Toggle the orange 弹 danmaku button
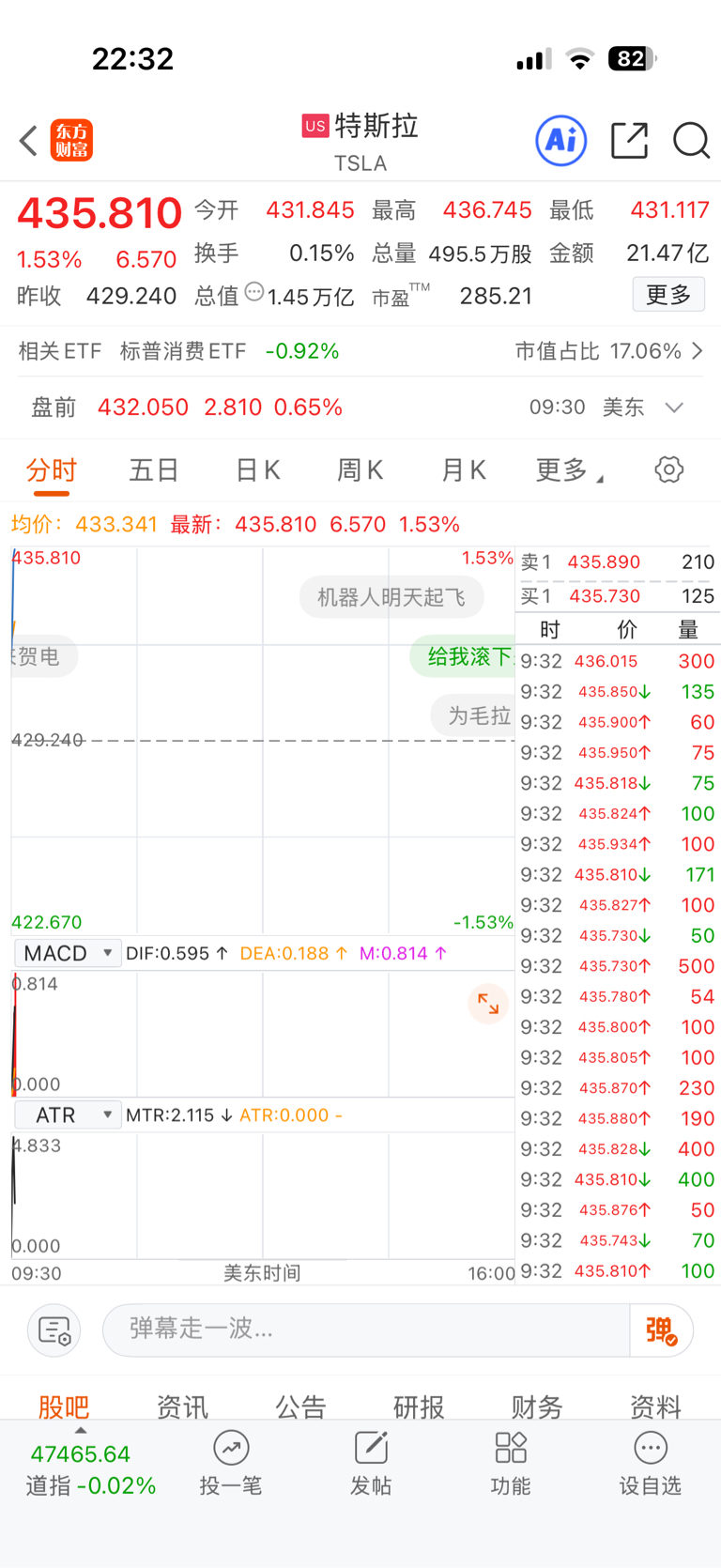This screenshot has width=721, height=1568. [661, 1330]
